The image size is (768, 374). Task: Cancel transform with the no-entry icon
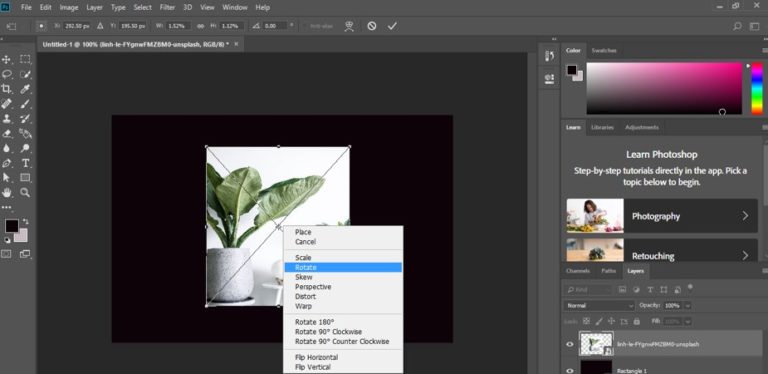click(x=372, y=26)
